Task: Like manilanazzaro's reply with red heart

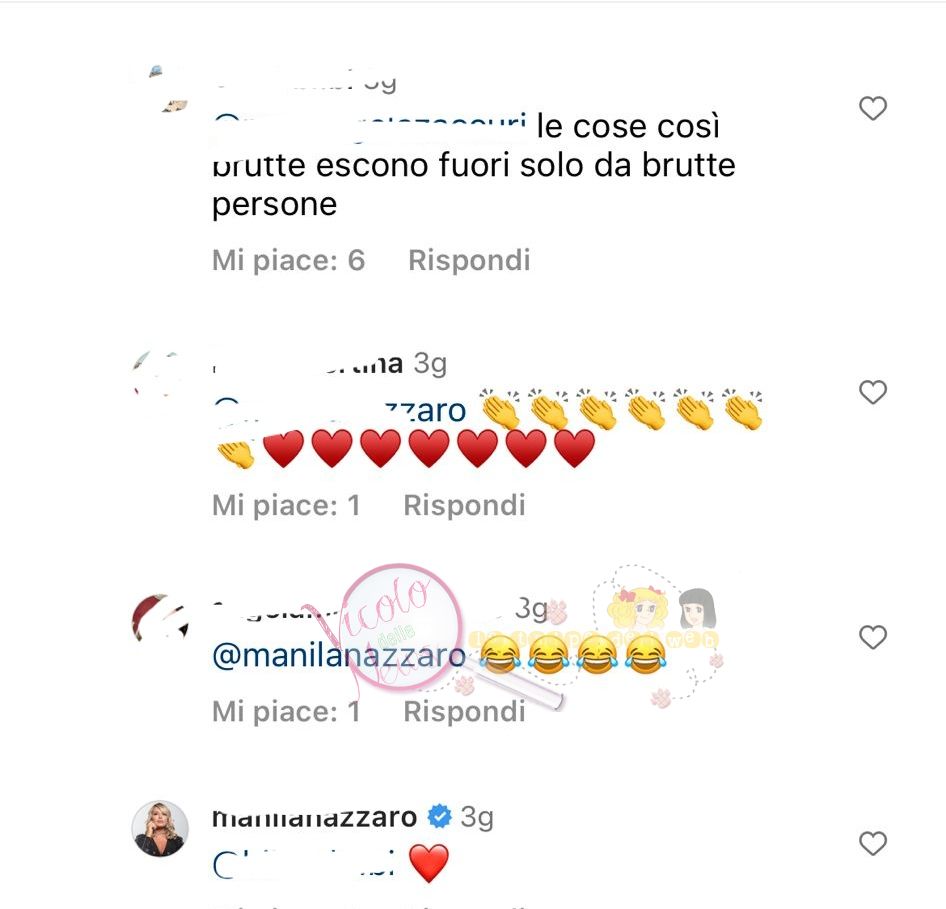Action: [x=872, y=843]
